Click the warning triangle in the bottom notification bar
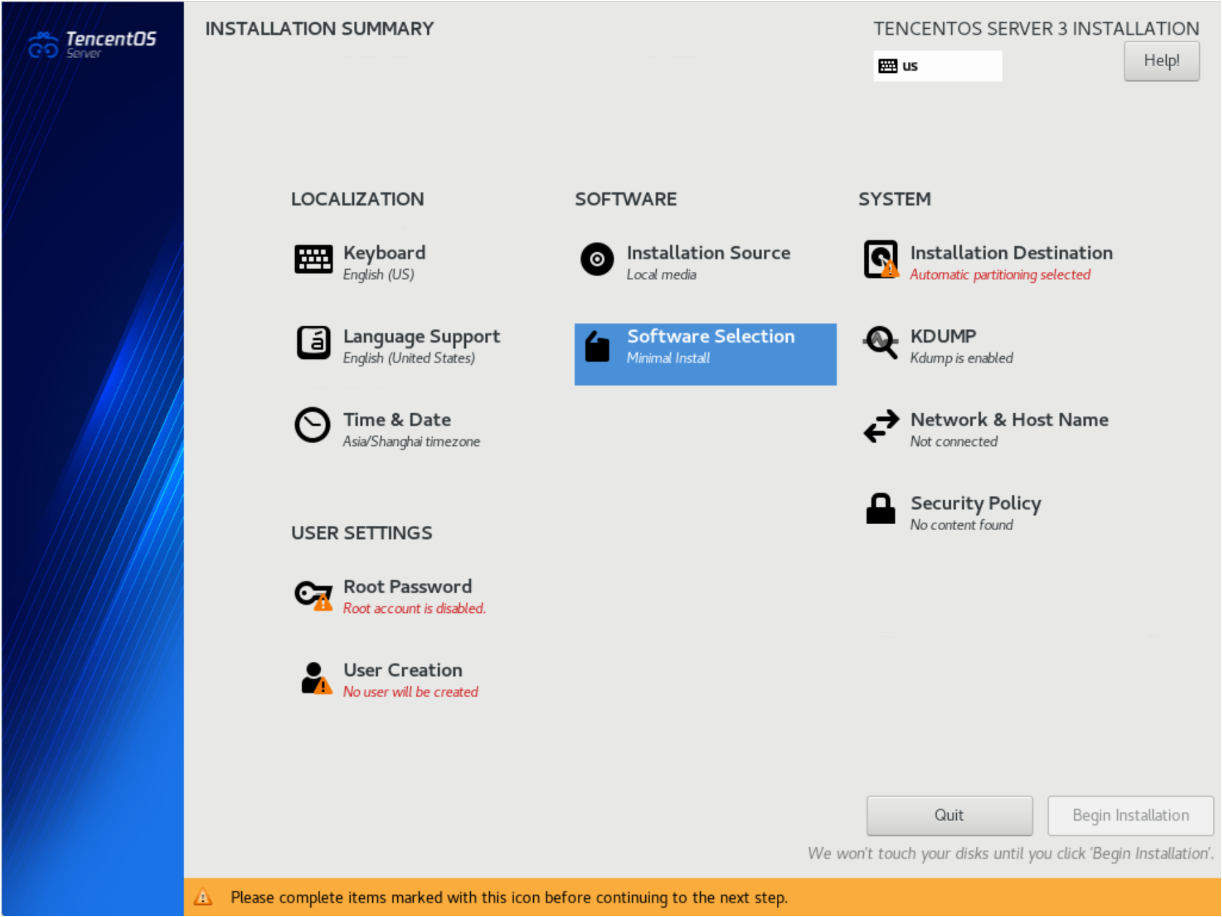1222x917 pixels. [x=203, y=897]
